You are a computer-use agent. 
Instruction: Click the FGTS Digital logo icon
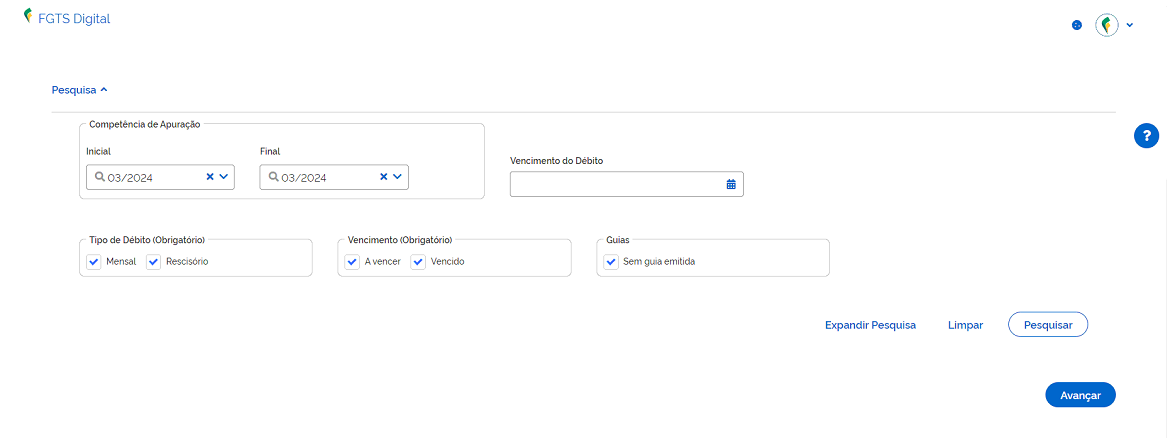(x=28, y=16)
